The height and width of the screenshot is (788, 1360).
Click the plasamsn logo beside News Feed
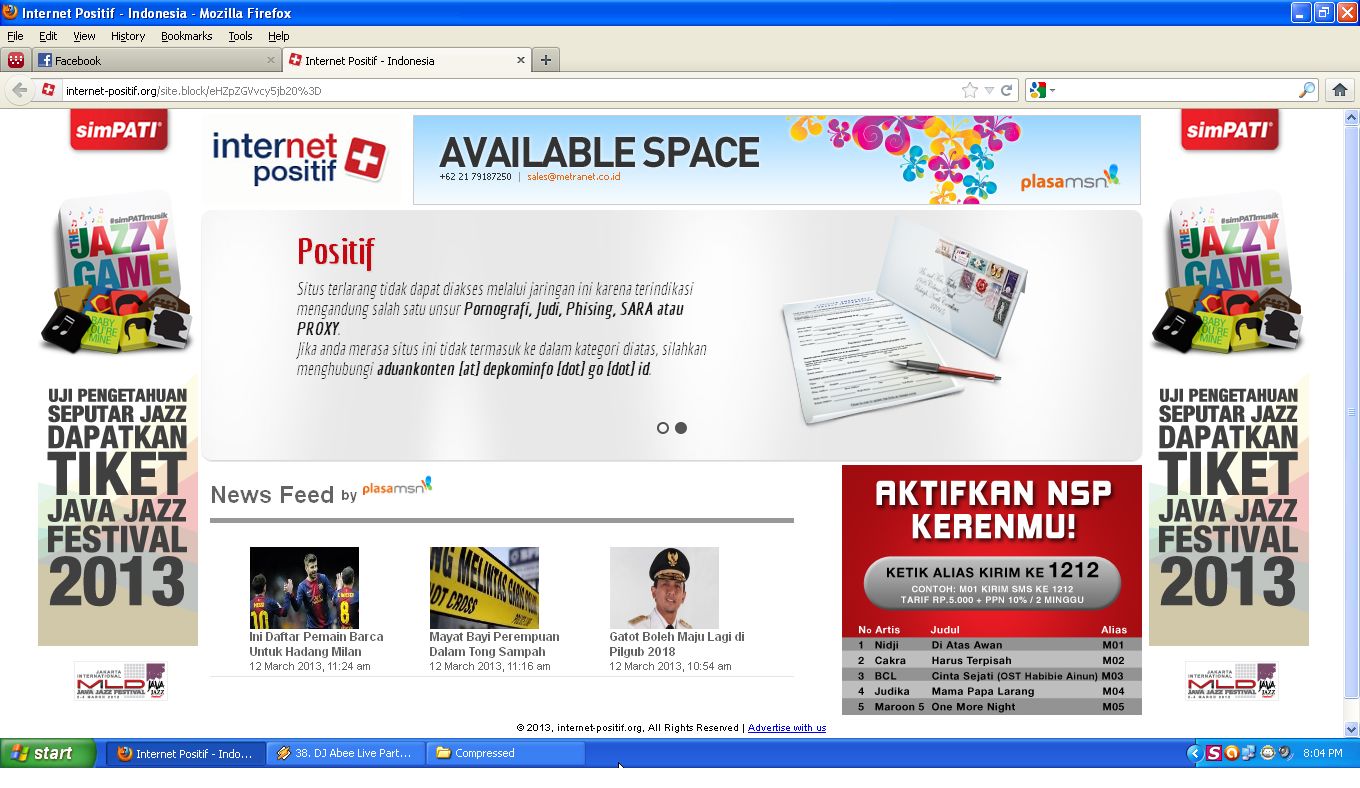398,488
